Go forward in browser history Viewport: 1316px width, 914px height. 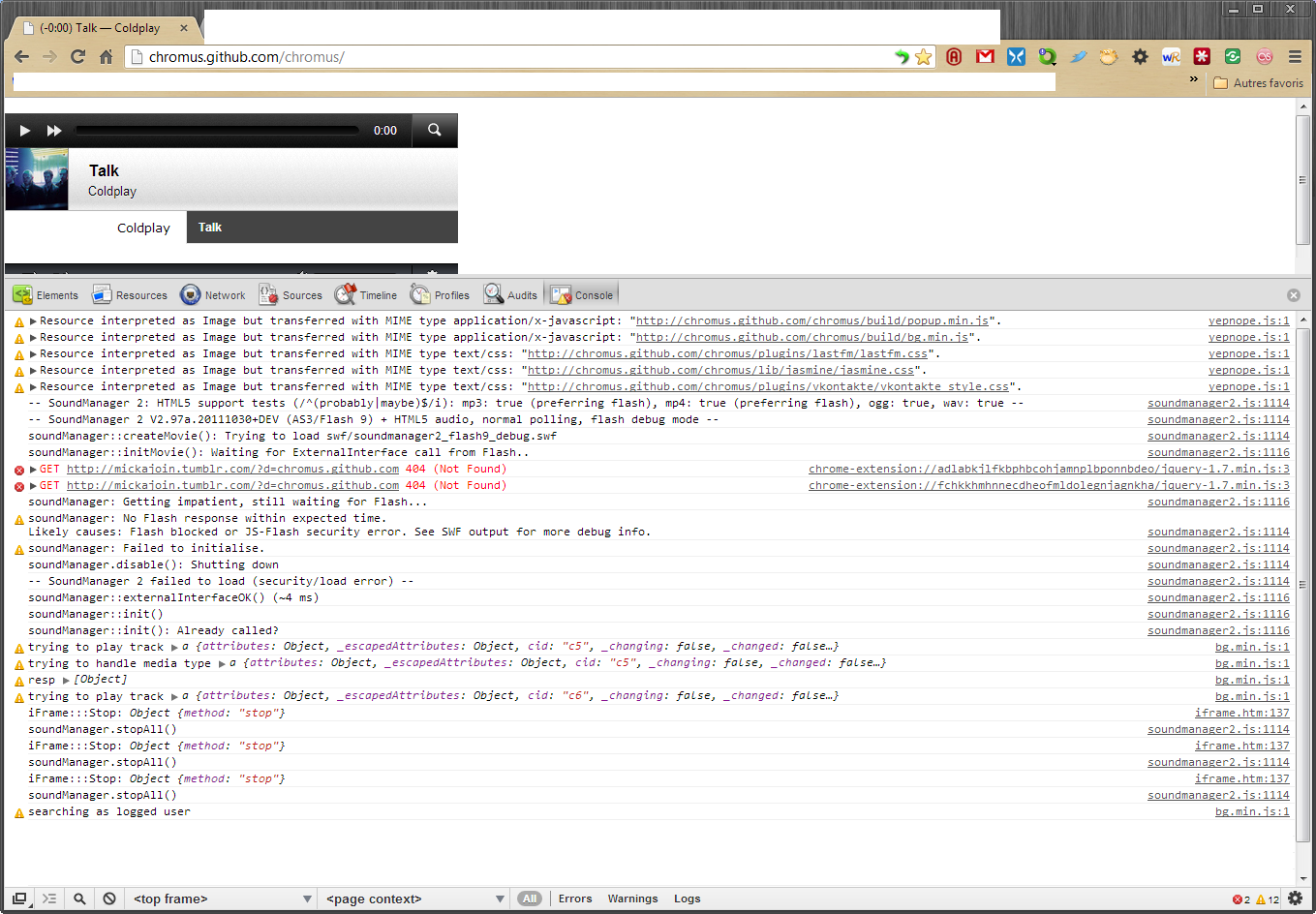[x=49, y=57]
